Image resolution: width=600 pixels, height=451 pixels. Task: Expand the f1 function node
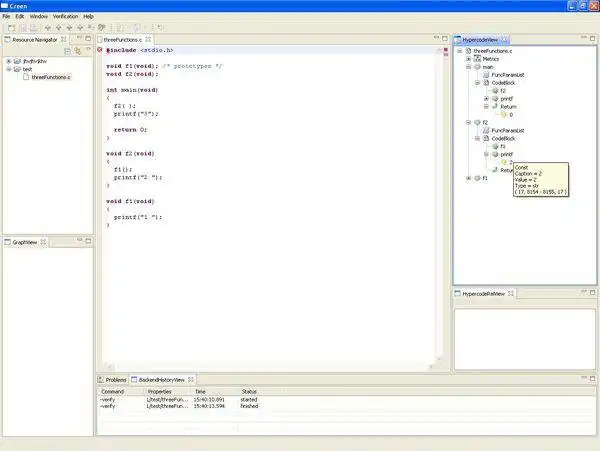click(468, 178)
